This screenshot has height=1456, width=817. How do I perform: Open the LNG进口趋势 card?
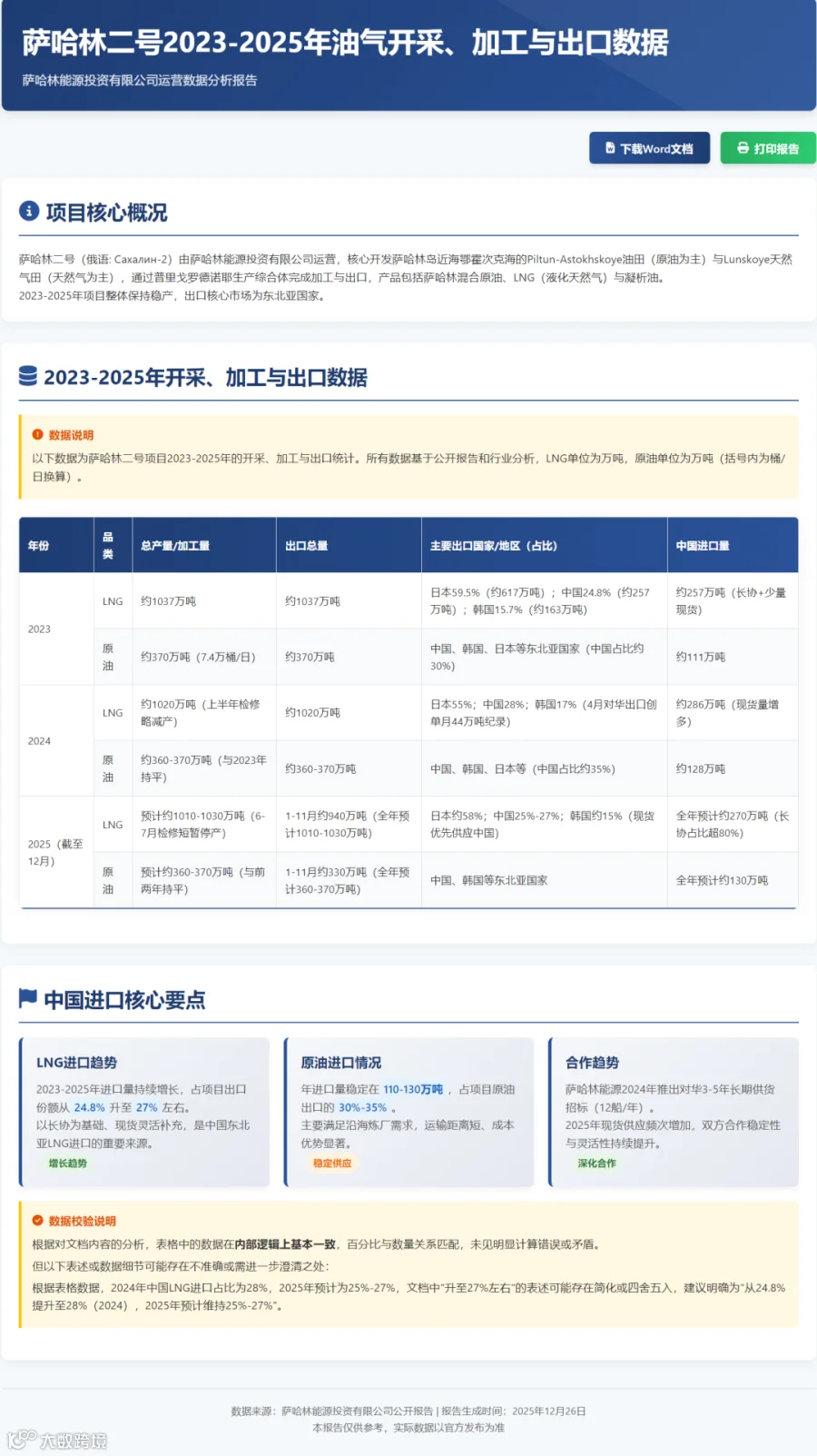[x=144, y=1112]
